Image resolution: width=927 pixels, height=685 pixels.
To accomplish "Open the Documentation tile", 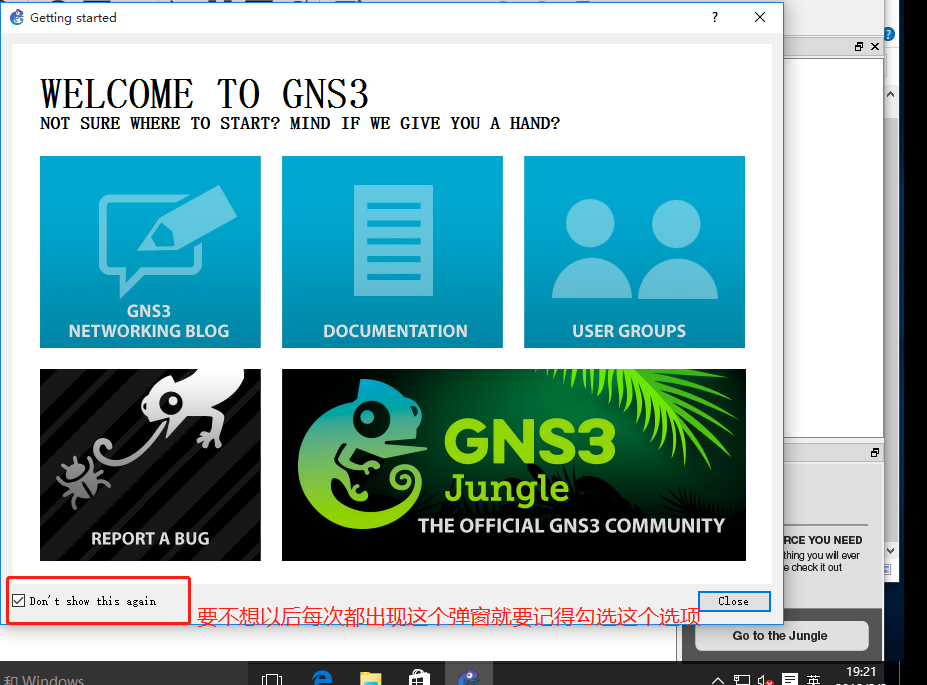I will click(393, 252).
